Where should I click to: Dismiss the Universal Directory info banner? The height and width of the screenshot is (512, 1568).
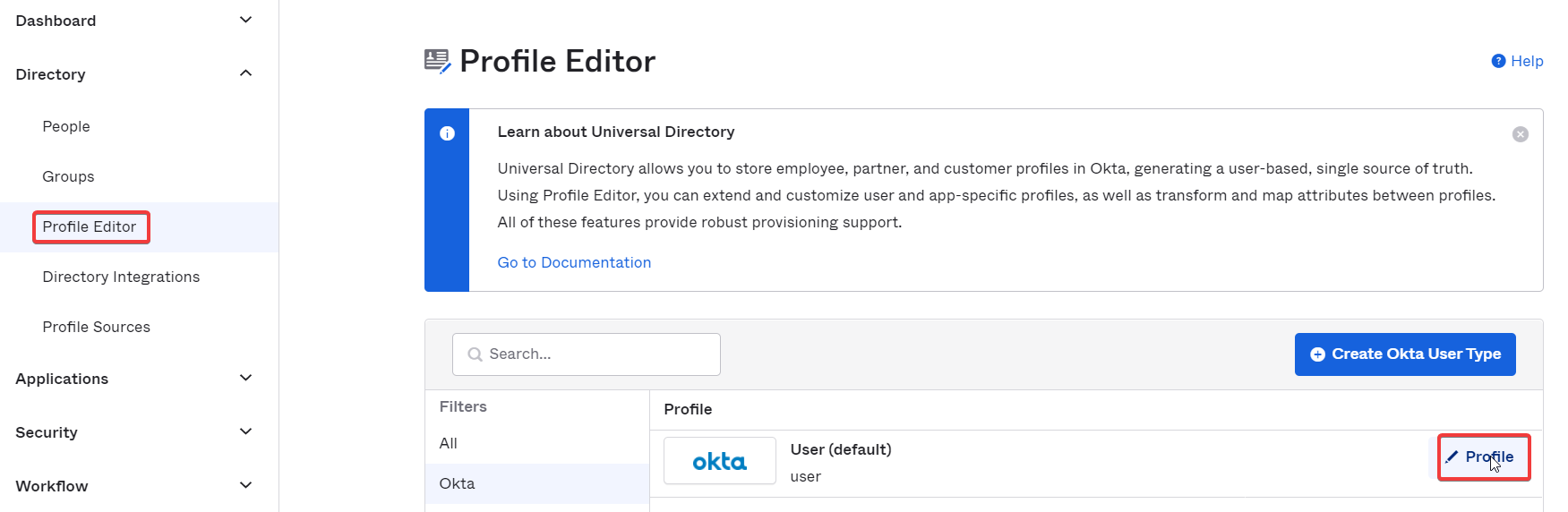[x=1521, y=134]
